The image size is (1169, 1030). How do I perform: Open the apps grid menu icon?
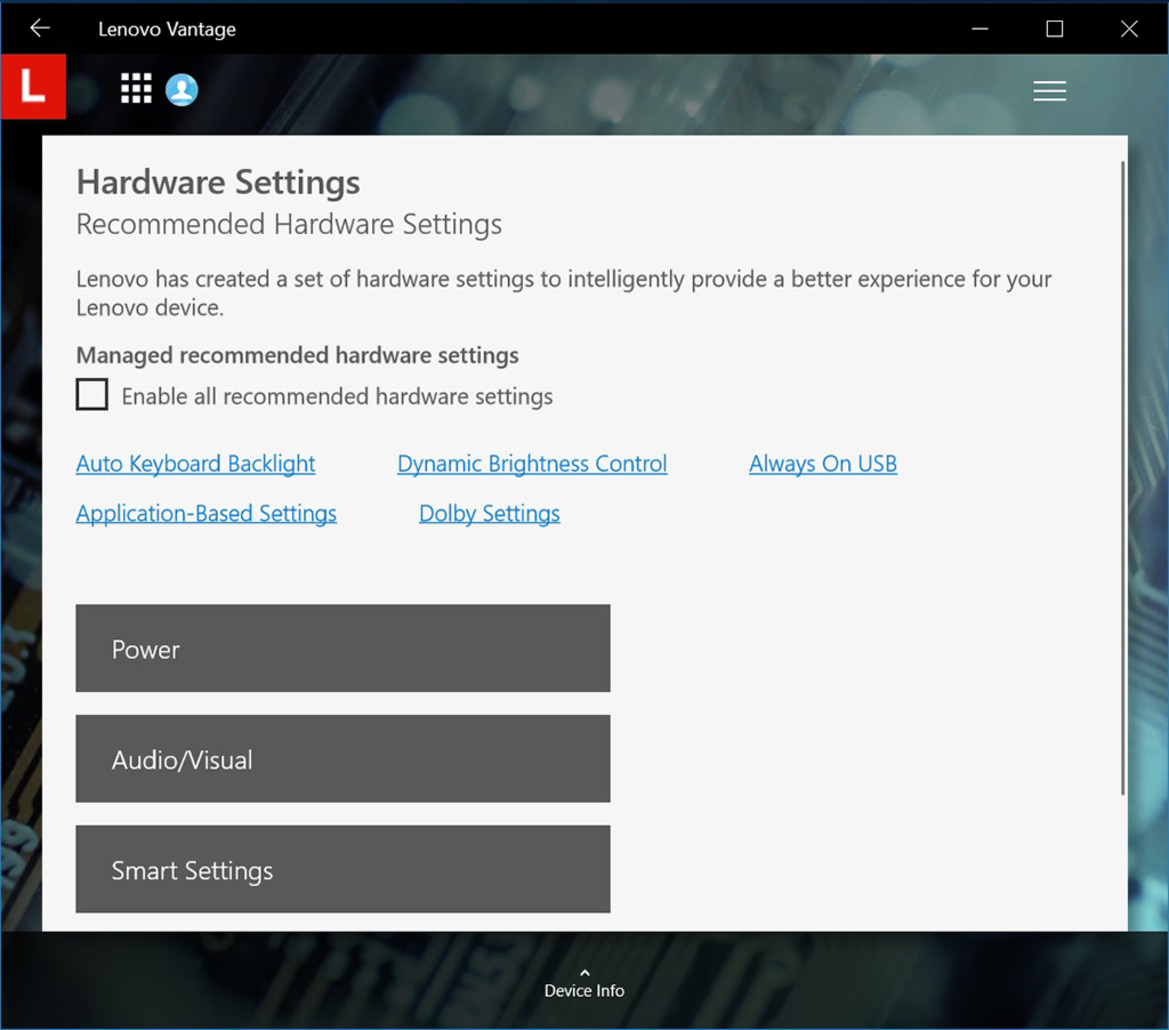click(x=136, y=89)
